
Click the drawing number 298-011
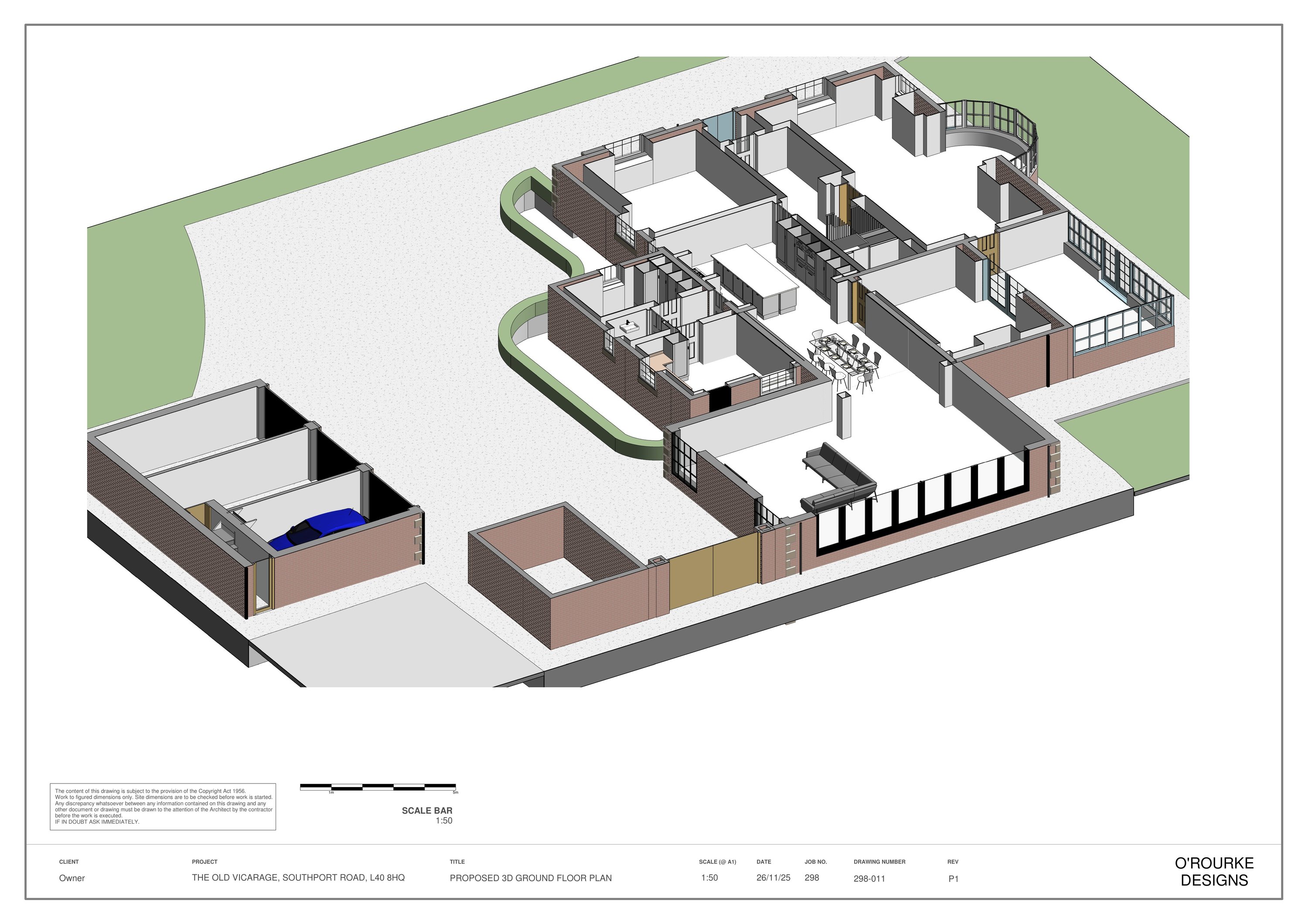tap(869, 878)
